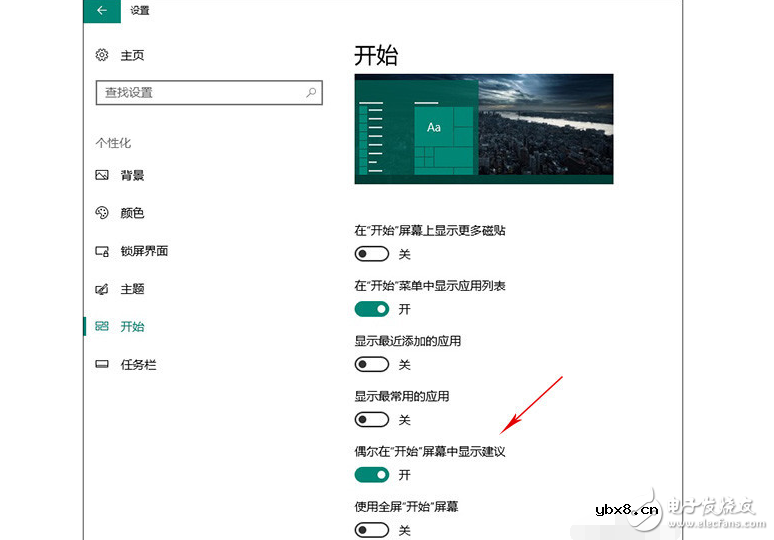Click the 主题 brush icon
Screen dimensions: 774x540
(102, 289)
